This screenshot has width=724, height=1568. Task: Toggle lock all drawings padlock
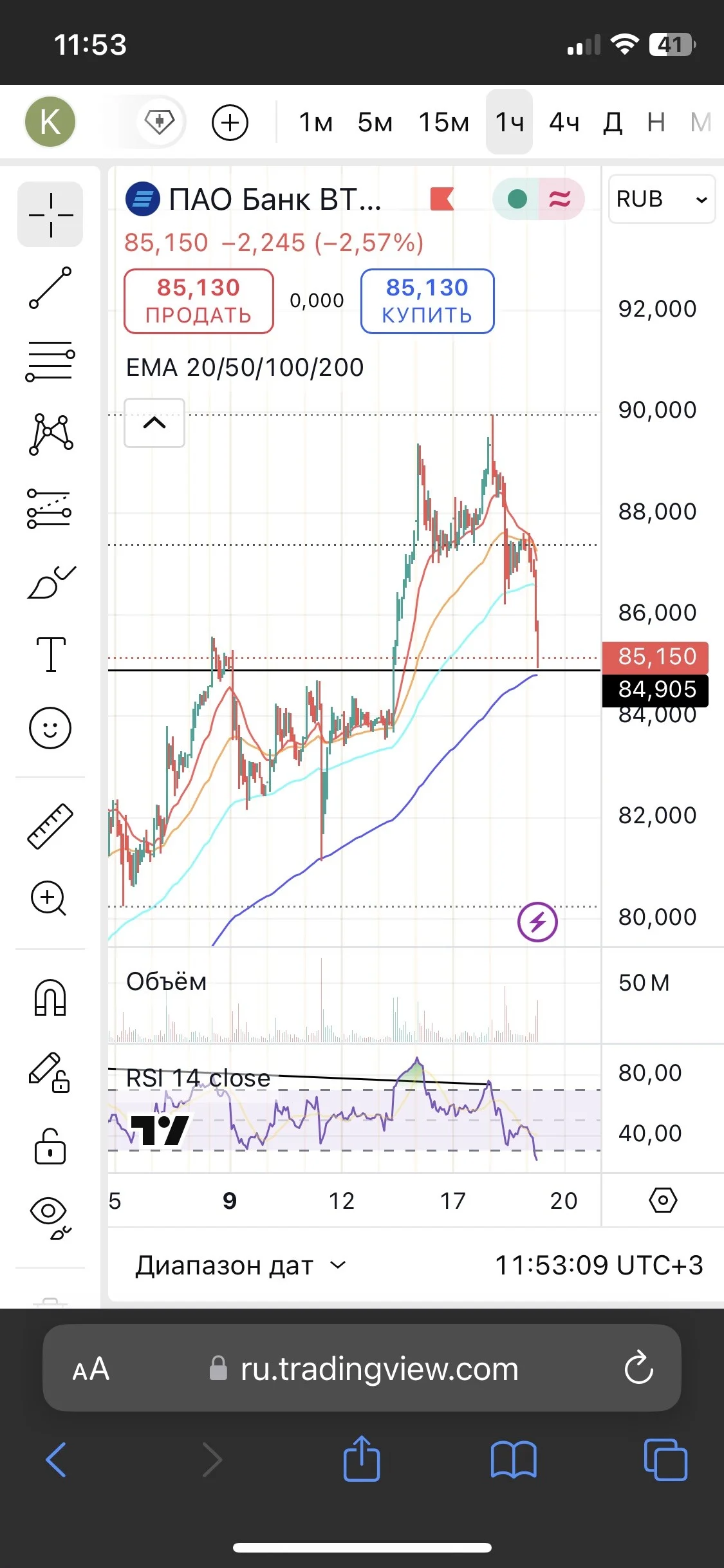pos(50,1146)
